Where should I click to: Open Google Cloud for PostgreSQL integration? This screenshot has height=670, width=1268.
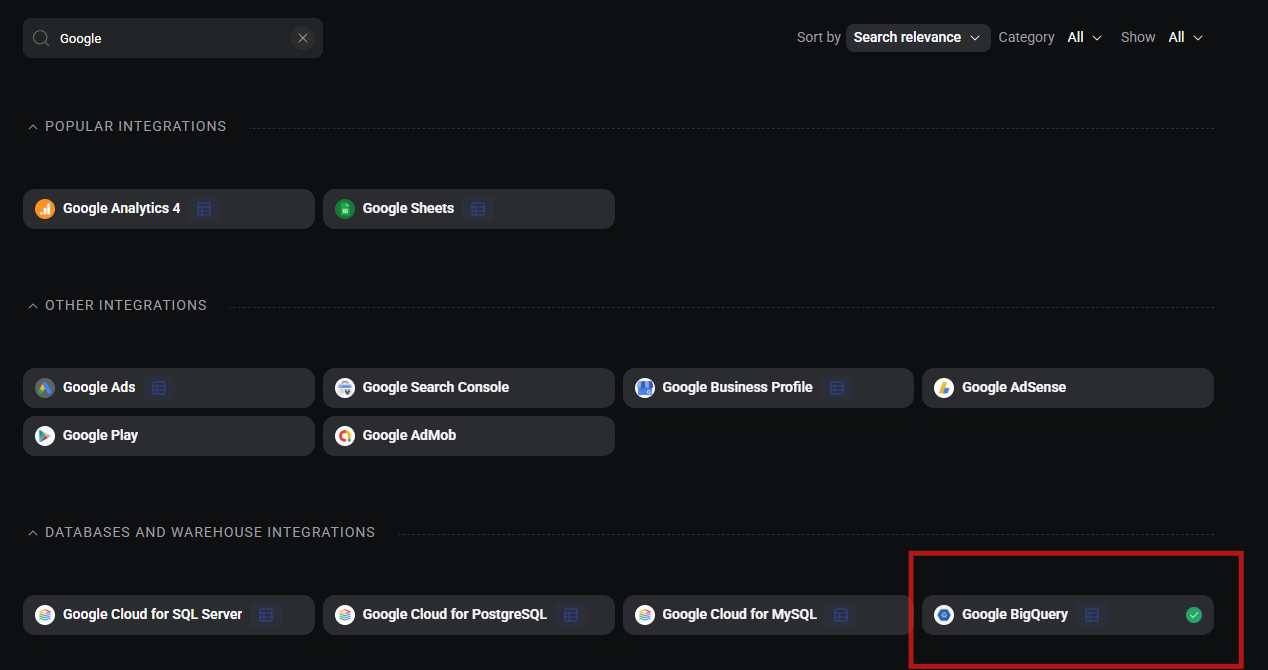pos(469,615)
